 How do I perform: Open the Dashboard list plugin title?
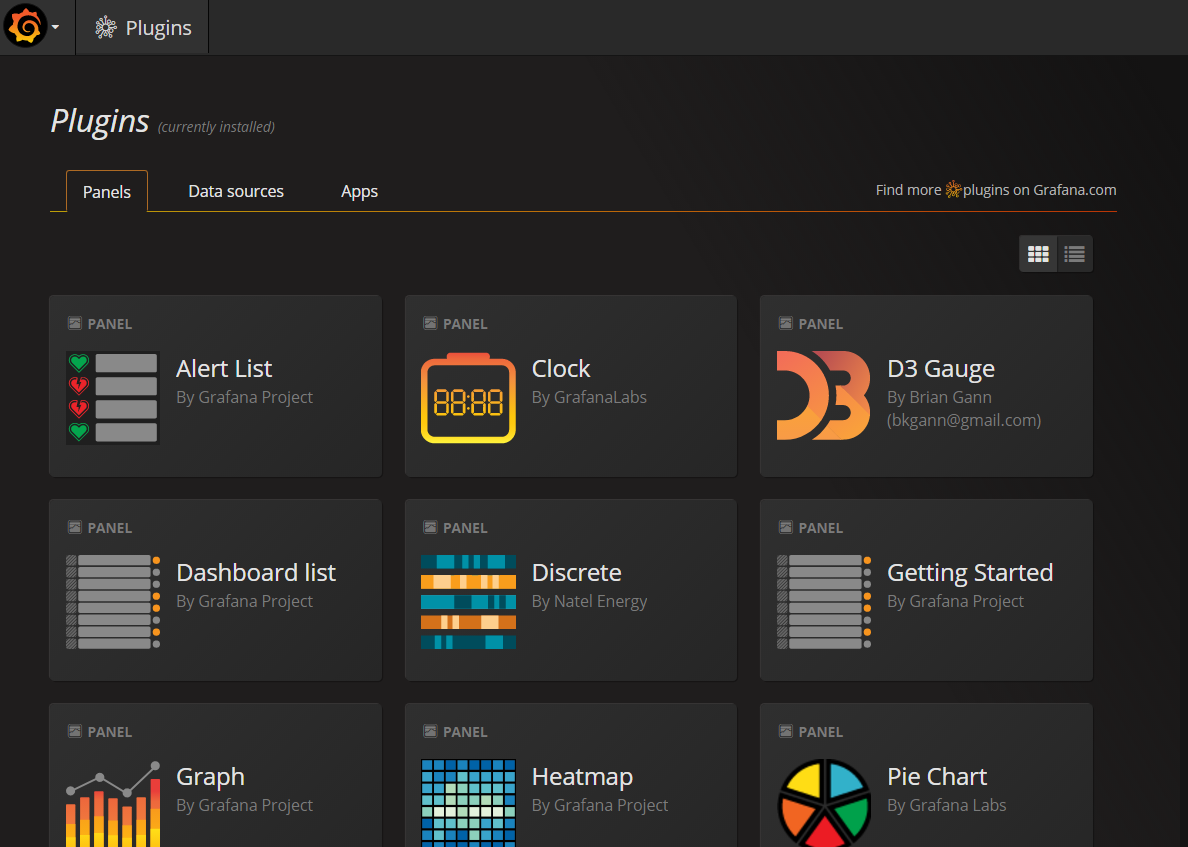pos(256,572)
